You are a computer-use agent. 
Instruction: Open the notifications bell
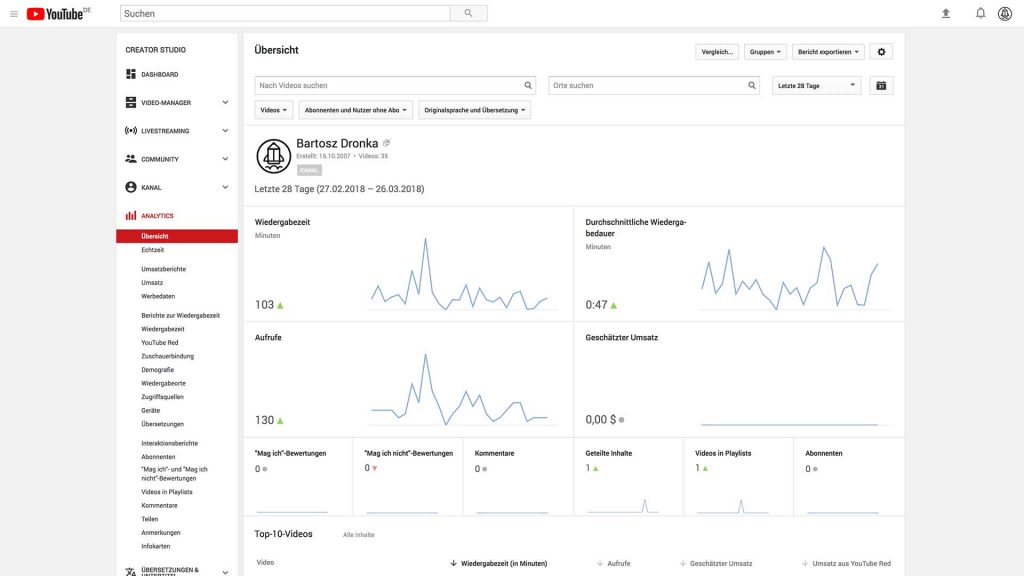pyautogui.click(x=980, y=14)
